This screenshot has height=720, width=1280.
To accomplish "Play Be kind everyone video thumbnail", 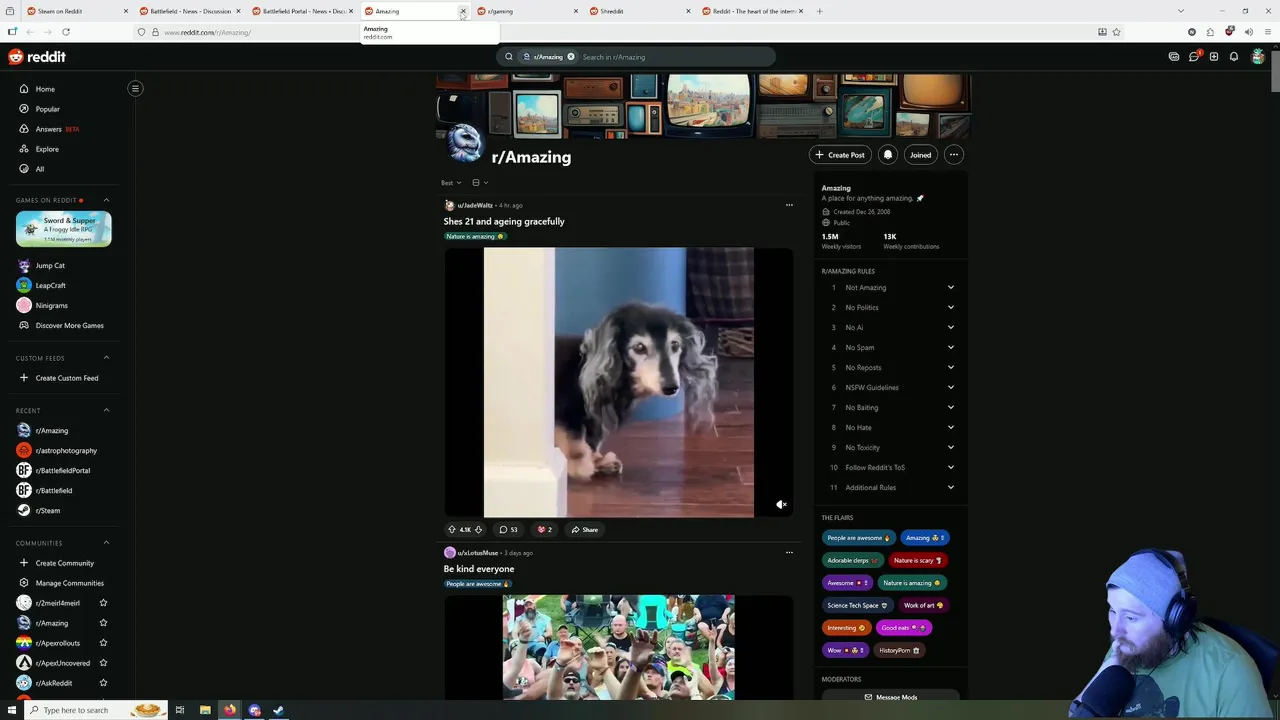I will point(618,647).
